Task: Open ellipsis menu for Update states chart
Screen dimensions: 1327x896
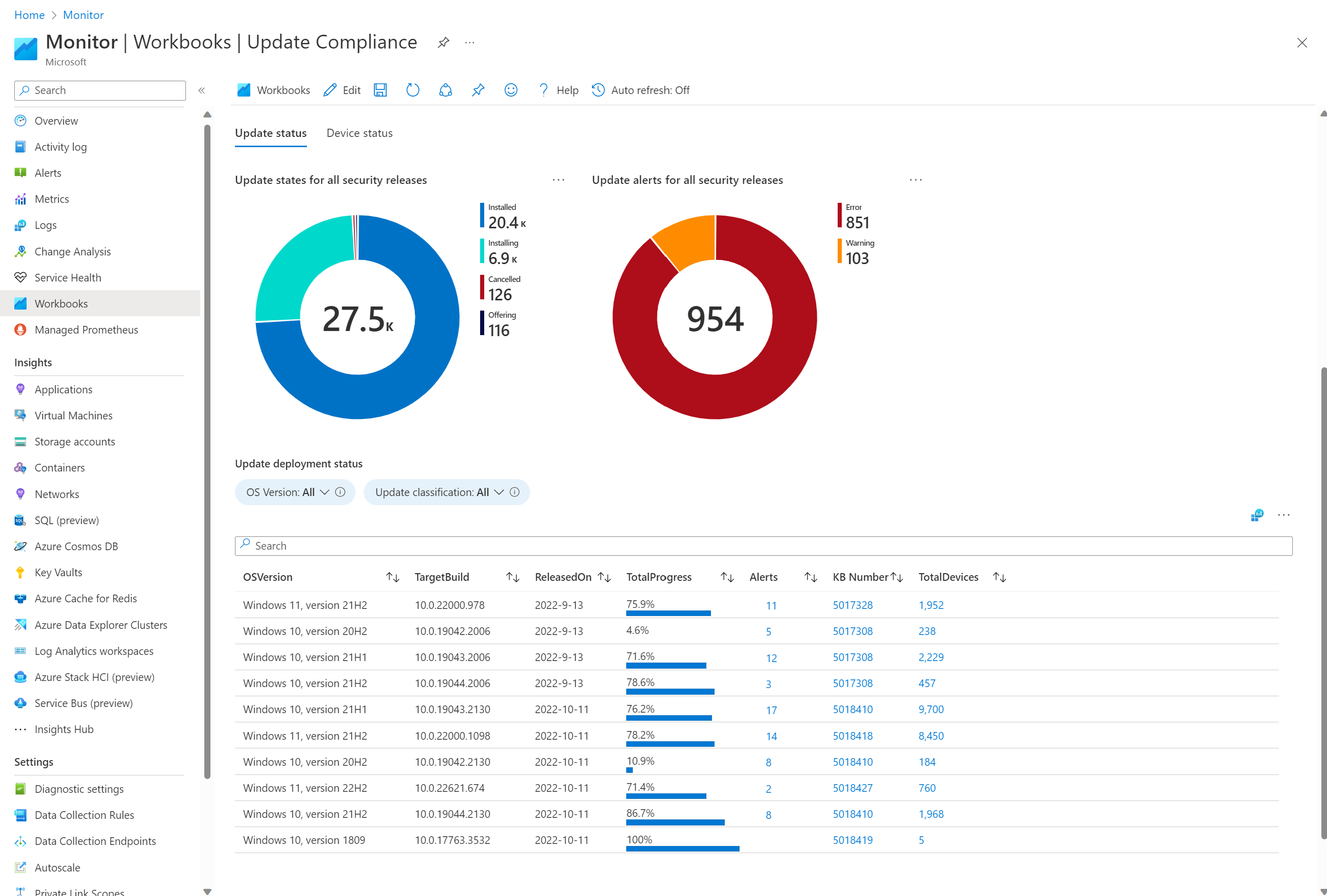Action: click(558, 180)
